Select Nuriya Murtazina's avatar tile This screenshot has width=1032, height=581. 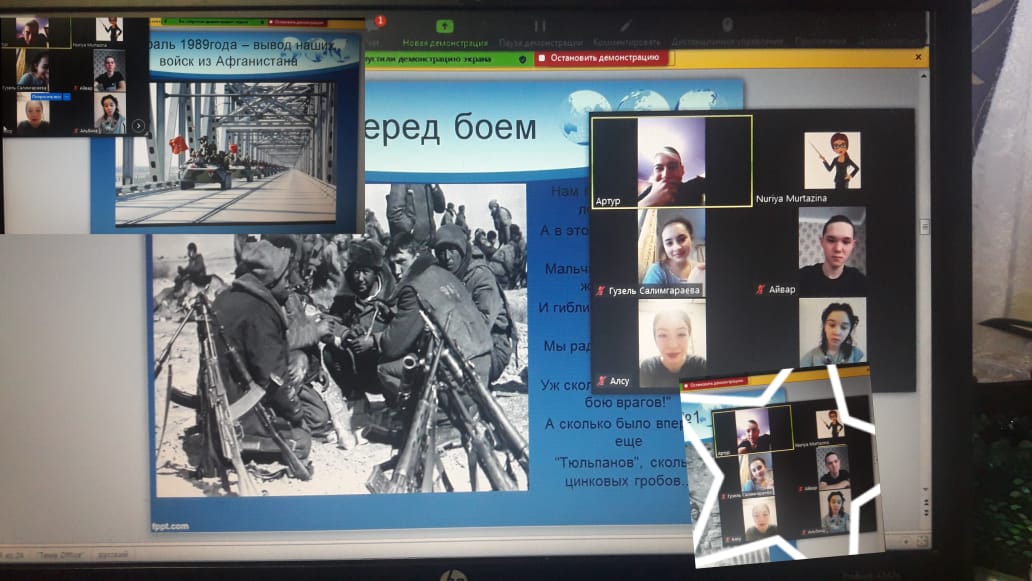pos(832,160)
